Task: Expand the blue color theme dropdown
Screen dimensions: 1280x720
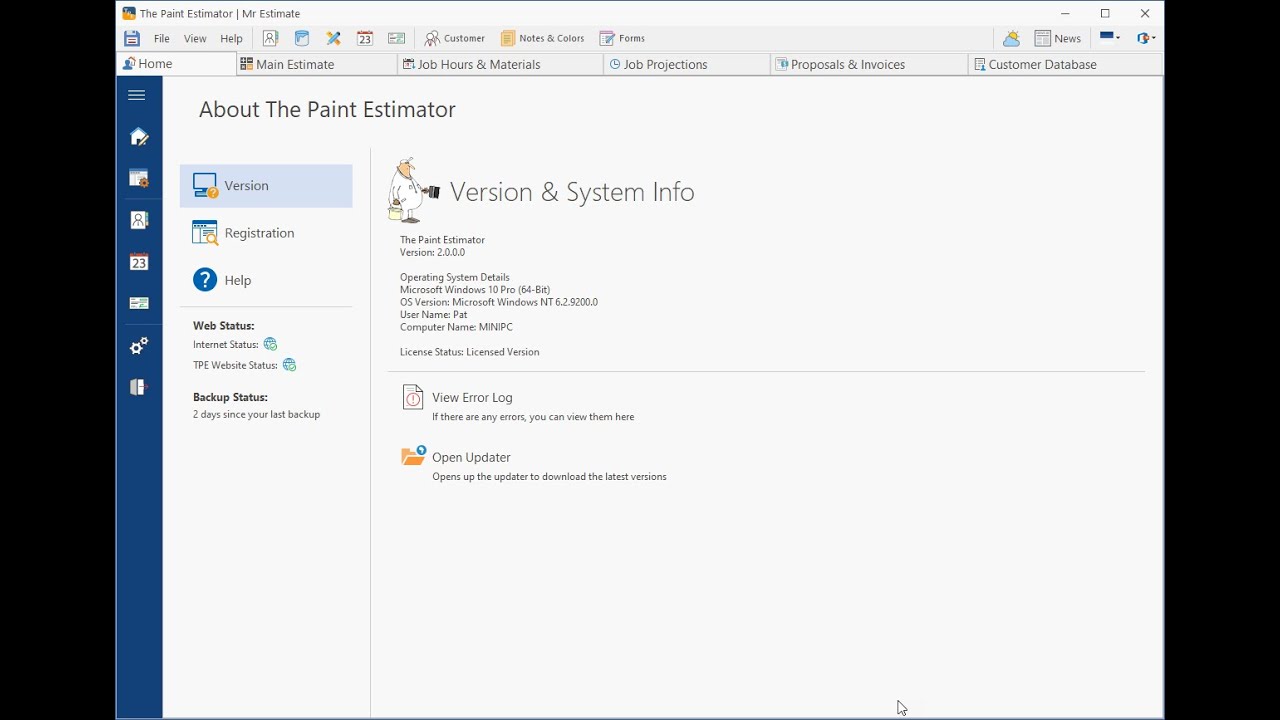Action: coord(1110,38)
